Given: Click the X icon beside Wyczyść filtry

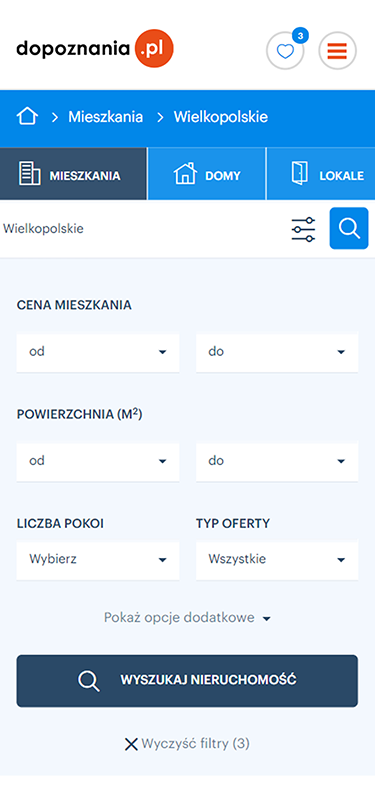Looking at the screenshot, I should tap(131, 745).
